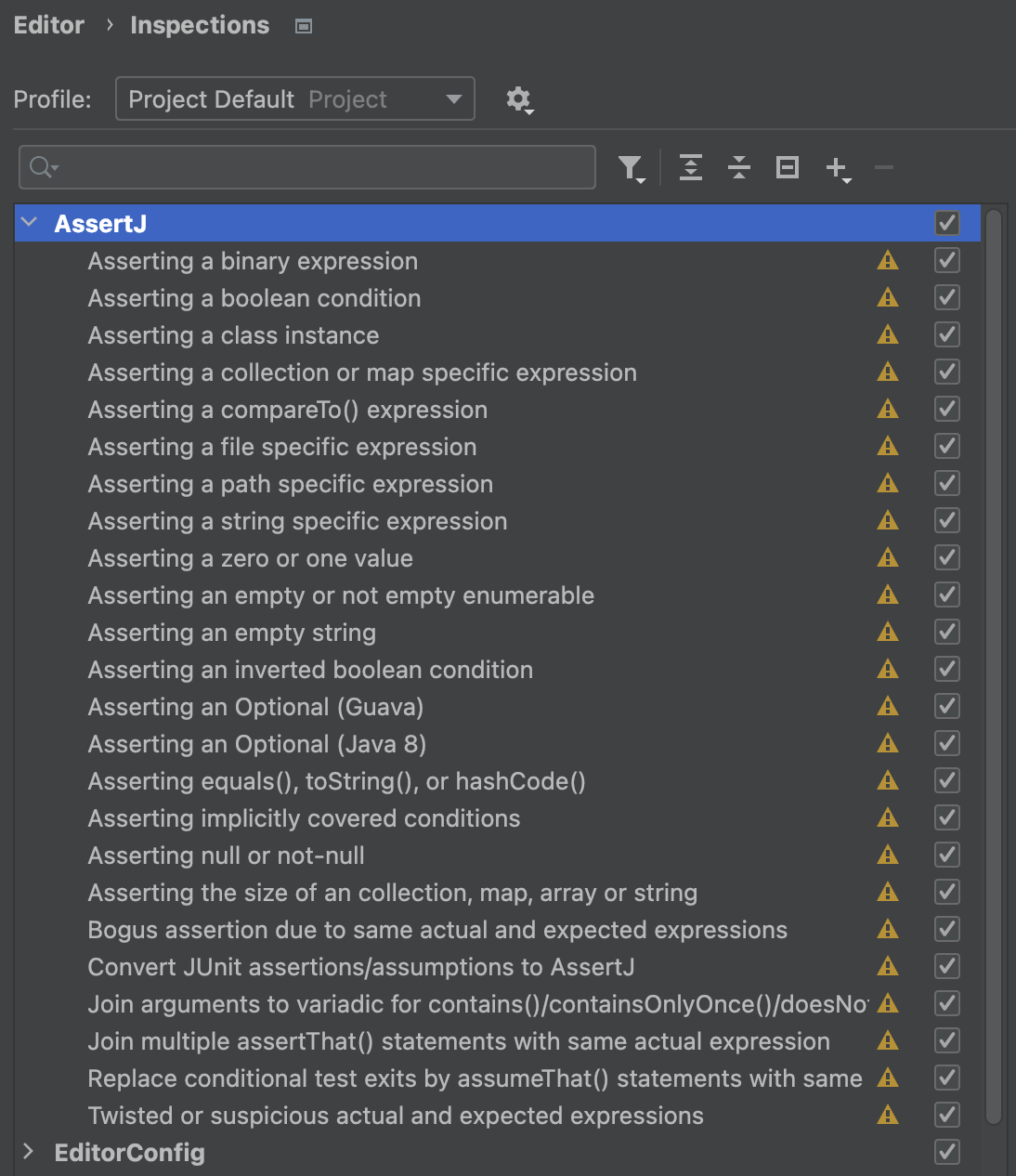Click the window icon beside Inspections title
The height and width of the screenshot is (1176, 1016).
click(303, 26)
